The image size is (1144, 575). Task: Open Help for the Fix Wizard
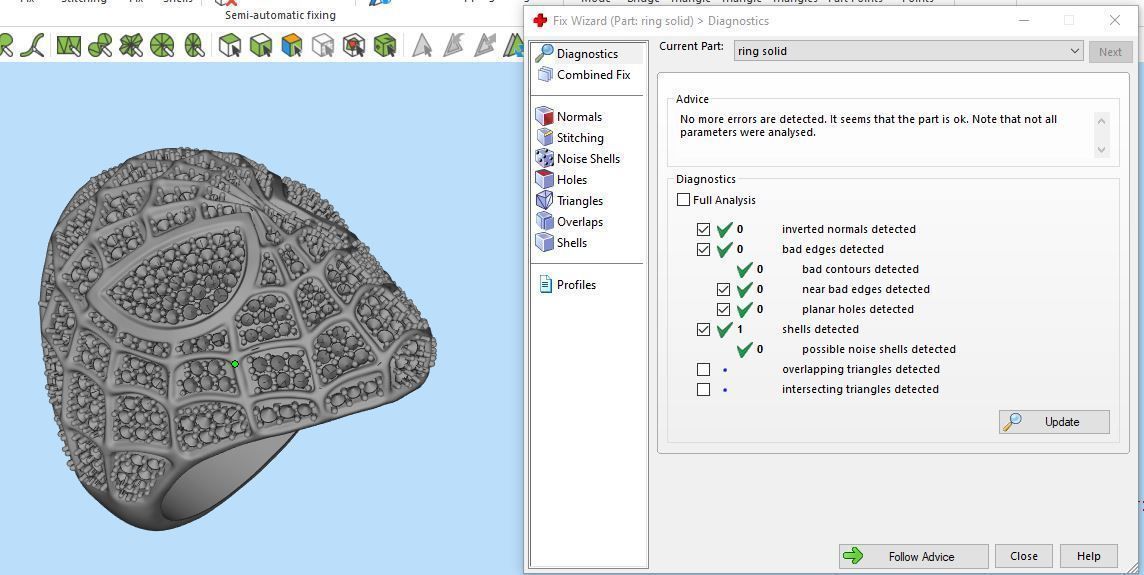pyautogui.click(x=1089, y=556)
